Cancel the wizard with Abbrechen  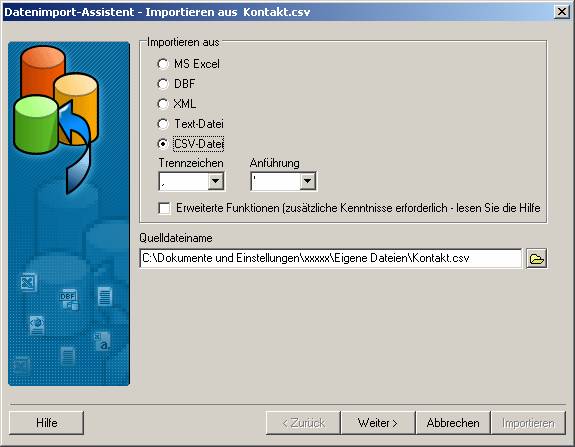(x=453, y=423)
